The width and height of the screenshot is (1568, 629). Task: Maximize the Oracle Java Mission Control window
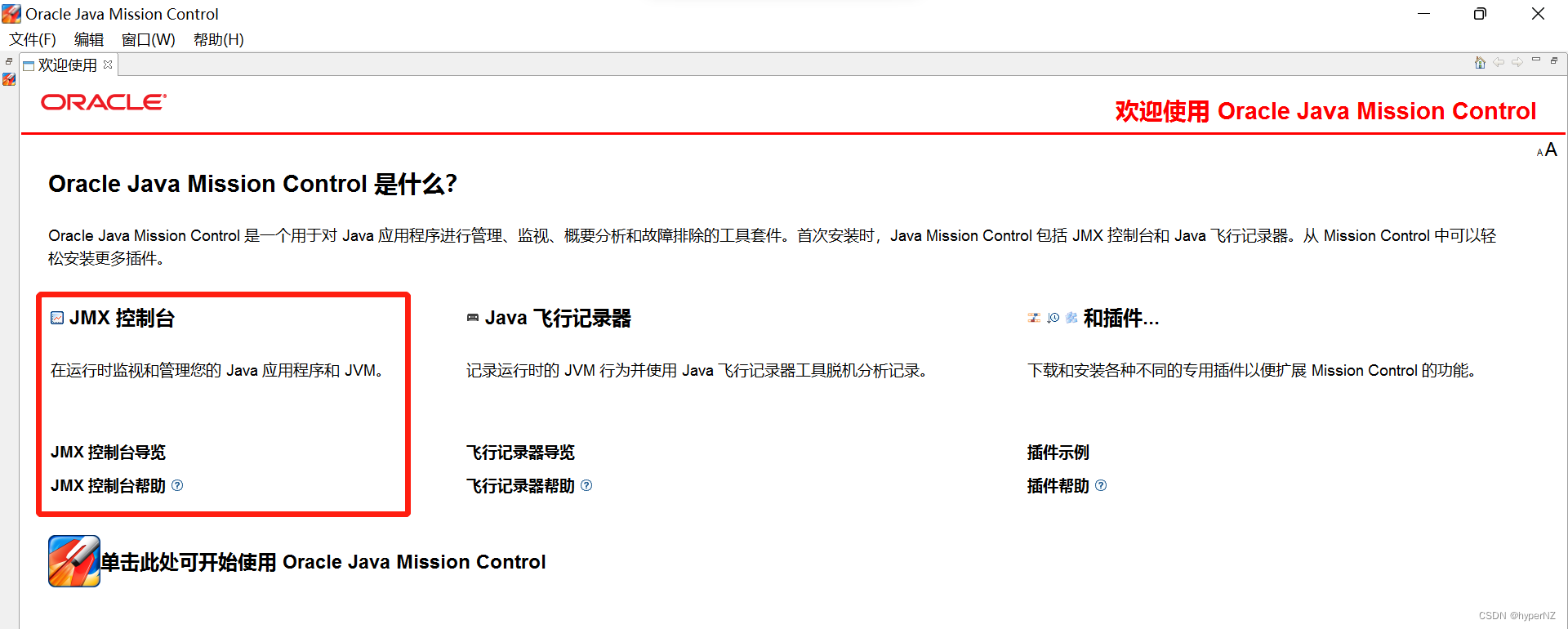(1480, 14)
